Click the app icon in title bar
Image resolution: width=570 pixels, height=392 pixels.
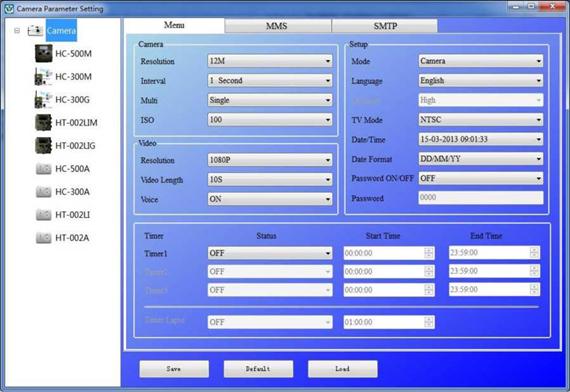(x=9, y=9)
